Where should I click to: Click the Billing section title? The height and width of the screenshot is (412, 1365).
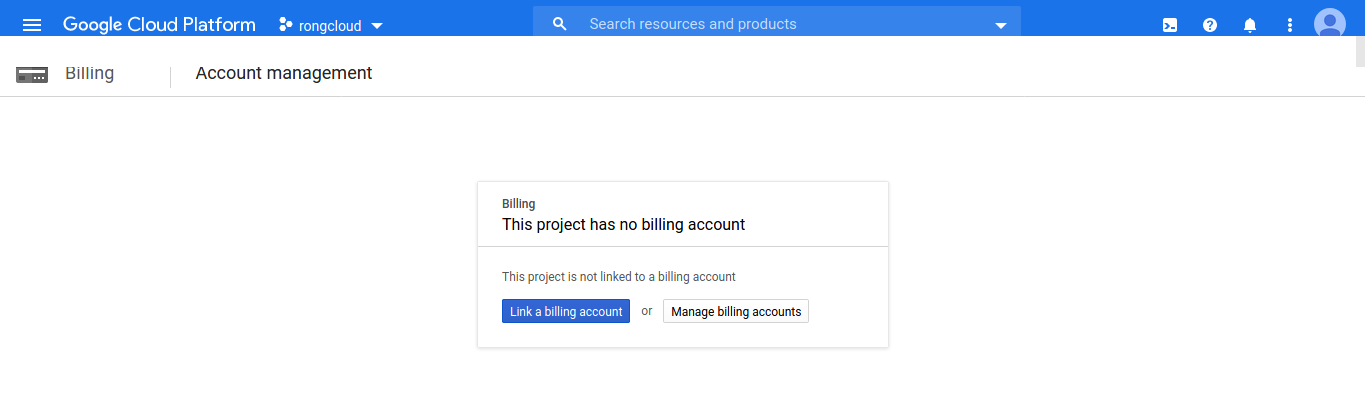[89, 73]
